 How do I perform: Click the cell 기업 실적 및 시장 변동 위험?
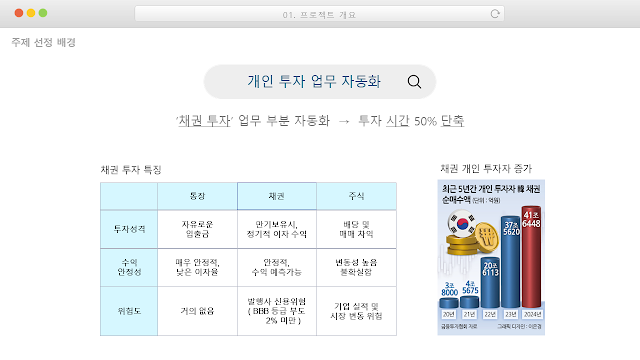[x=356, y=311]
